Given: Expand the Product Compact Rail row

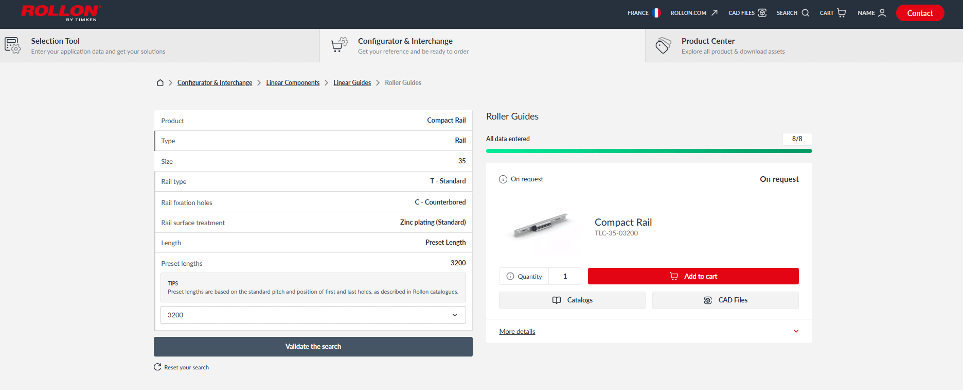Looking at the screenshot, I should tap(313, 121).
